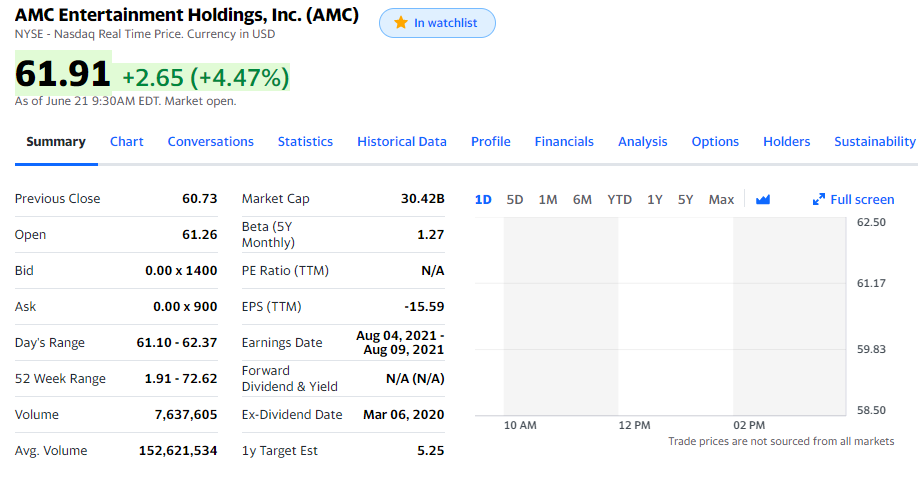Click the AMC Entertainment Holdings title
The image size is (918, 485).
[187, 15]
